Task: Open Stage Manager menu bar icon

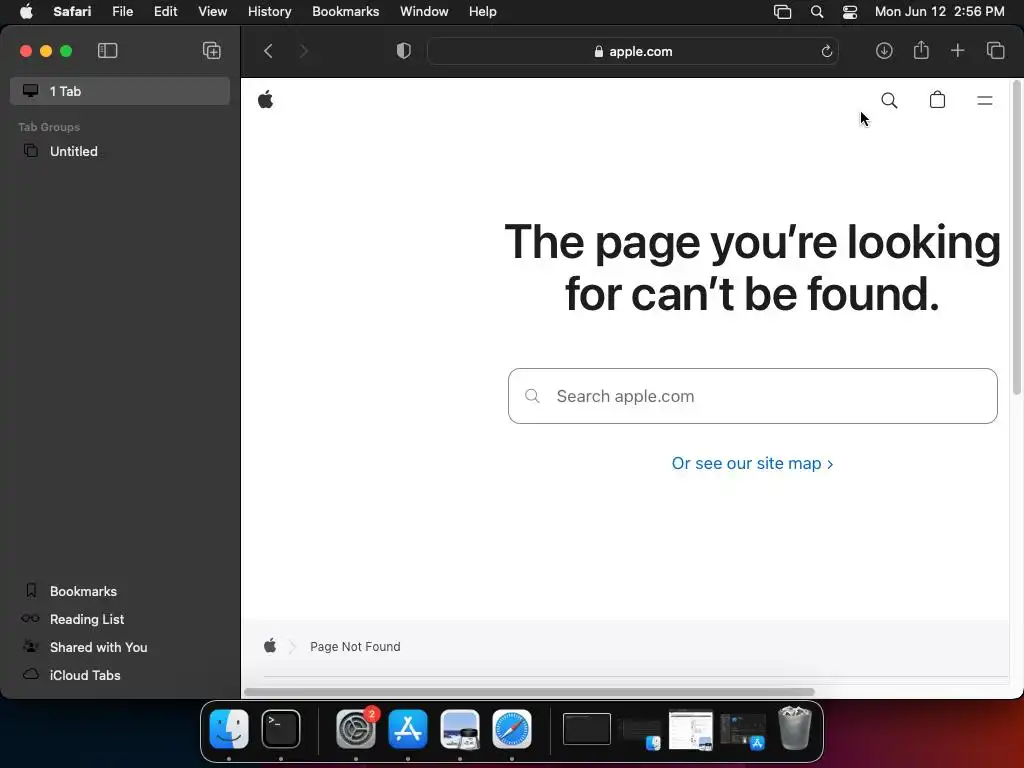Action: tap(782, 11)
